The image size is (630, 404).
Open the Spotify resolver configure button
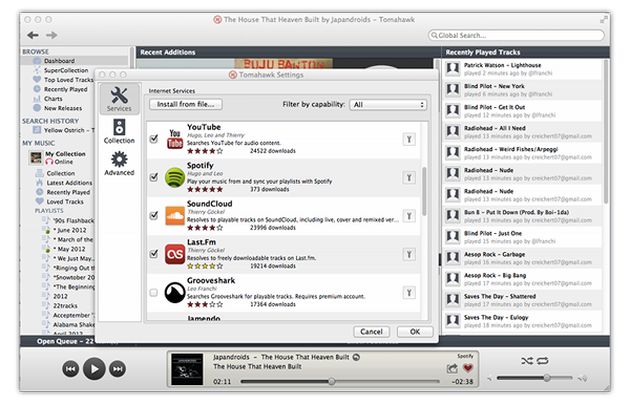point(409,178)
